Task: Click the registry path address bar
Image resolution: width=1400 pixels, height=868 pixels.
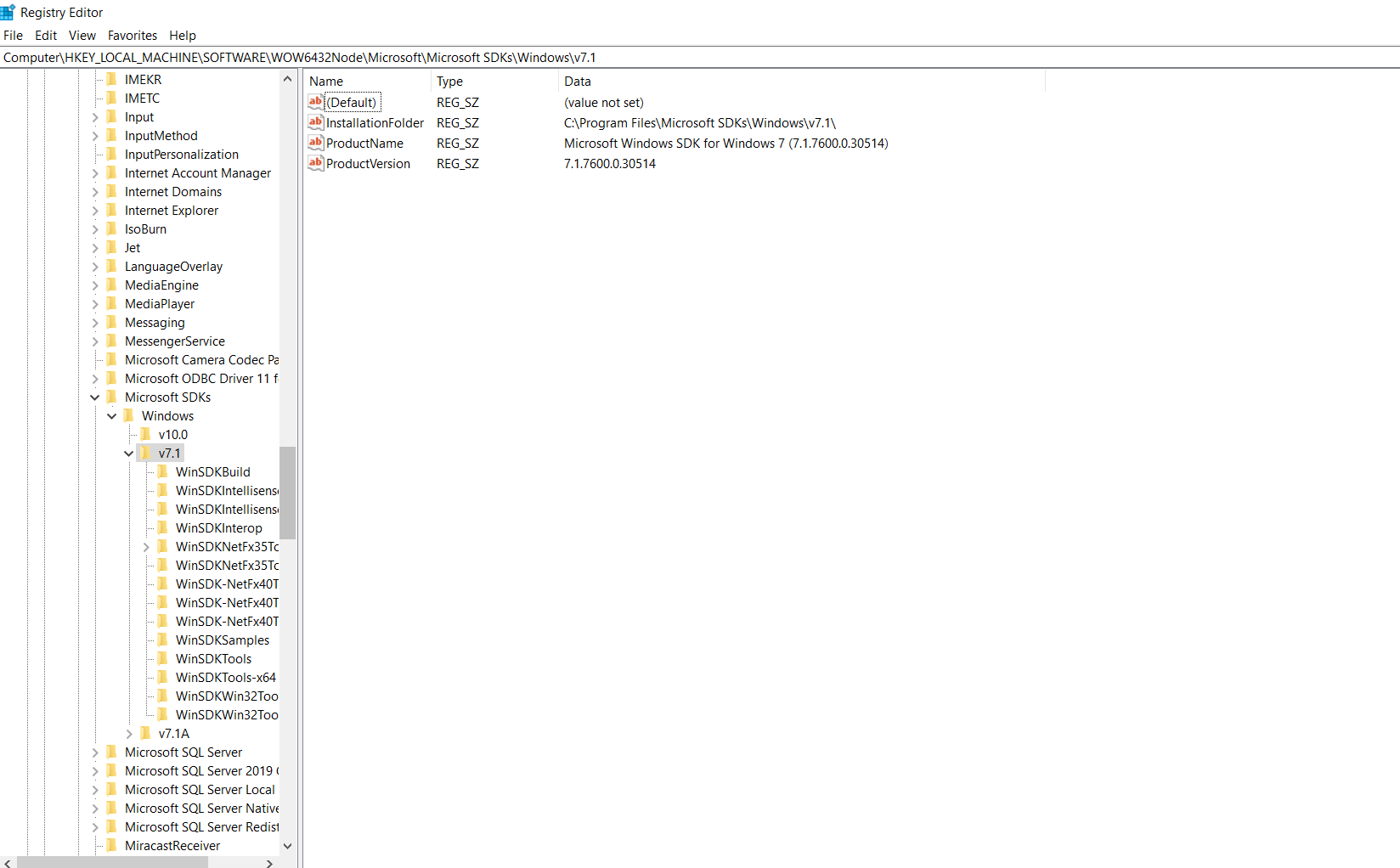Action: coord(700,58)
